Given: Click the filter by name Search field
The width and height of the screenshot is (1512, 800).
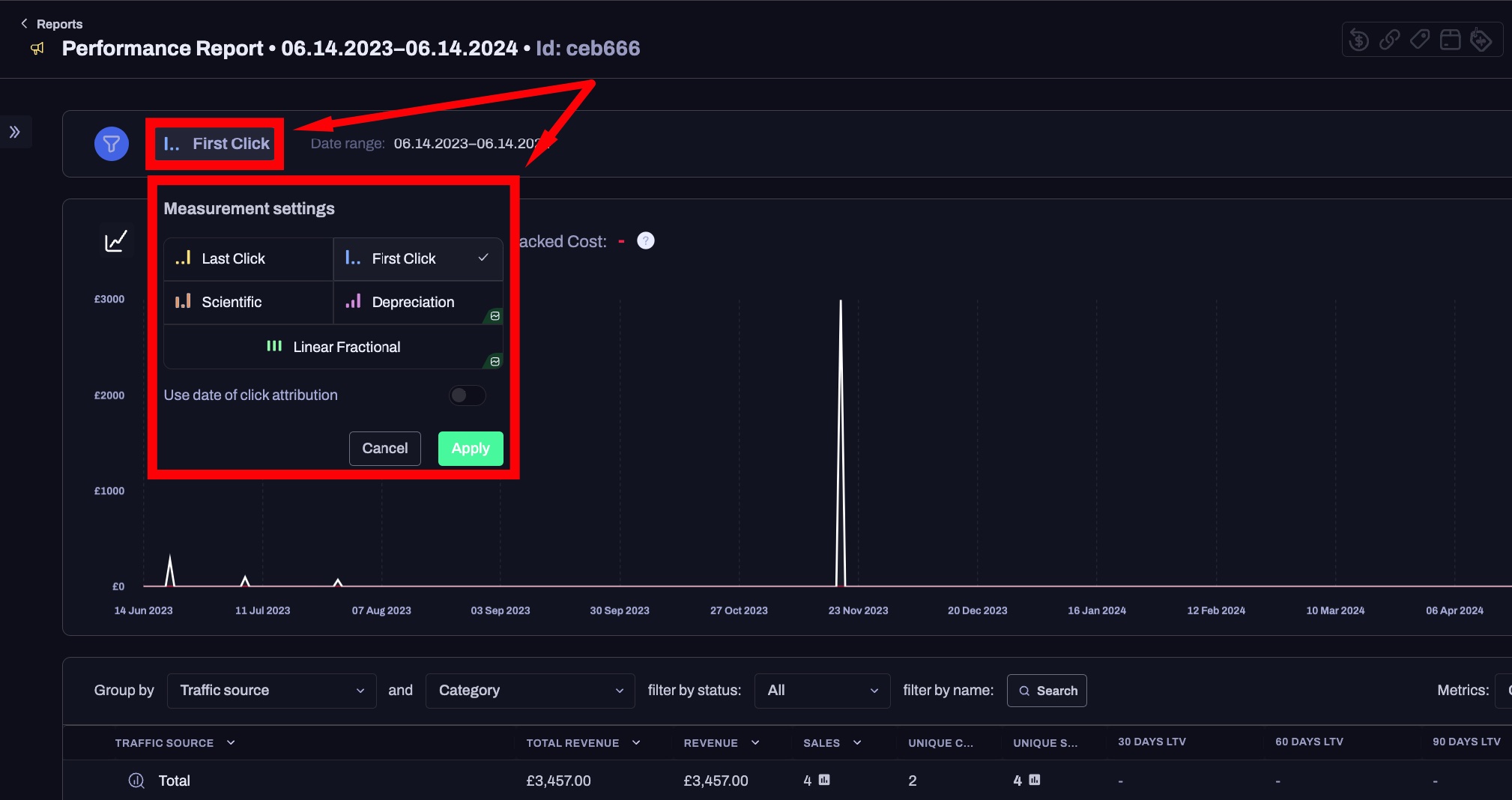Looking at the screenshot, I should coord(1047,691).
